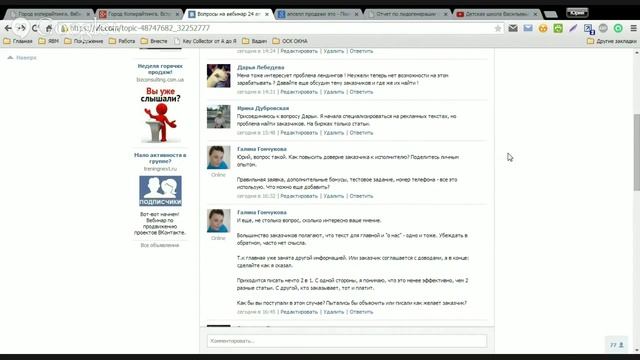Click the page vertical scrollbar thumb
This screenshot has width=640, height=360.
[x=637, y=152]
